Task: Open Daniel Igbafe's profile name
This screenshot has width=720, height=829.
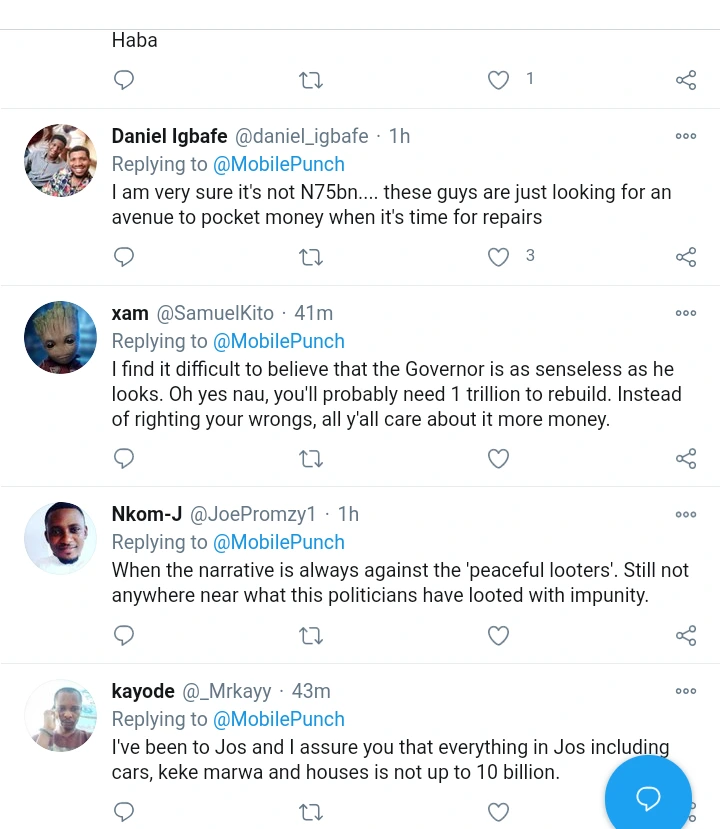Action: (168, 136)
